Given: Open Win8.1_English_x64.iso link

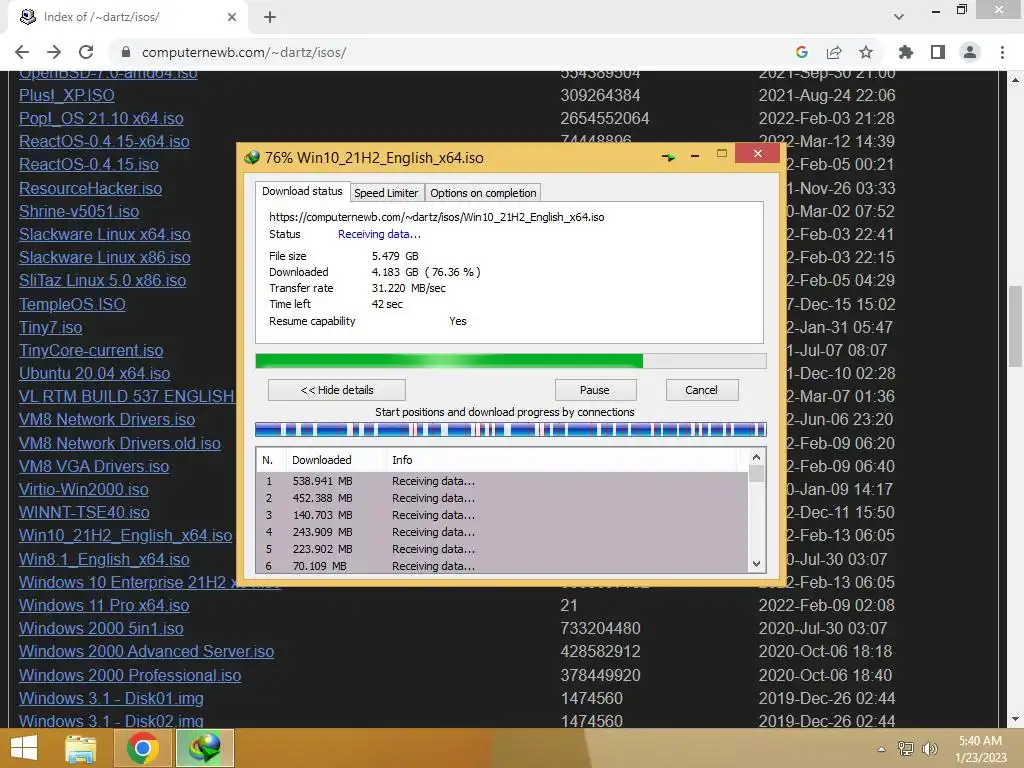Looking at the screenshot, I should coord(104,559).
